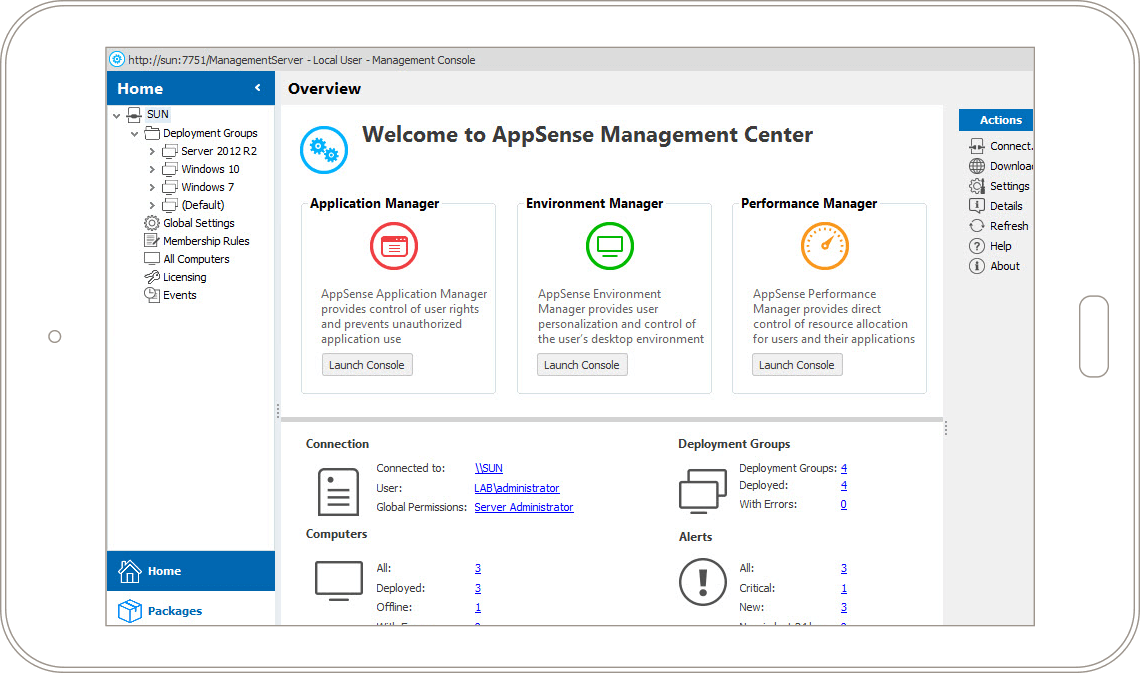Image resolution: width=1140 pixels, height=673 pixels.
Task: Open Global Settings gear icon
Action: coord(152,223)
